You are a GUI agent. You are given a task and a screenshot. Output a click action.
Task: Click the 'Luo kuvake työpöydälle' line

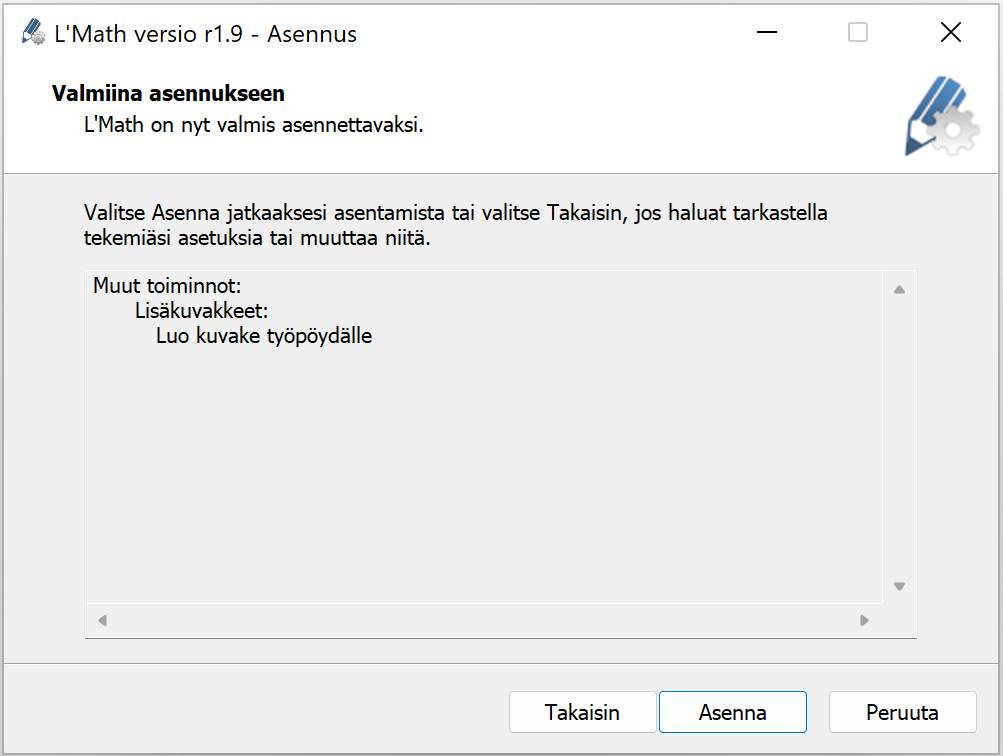pyautogui.click(x=264, y=336)
